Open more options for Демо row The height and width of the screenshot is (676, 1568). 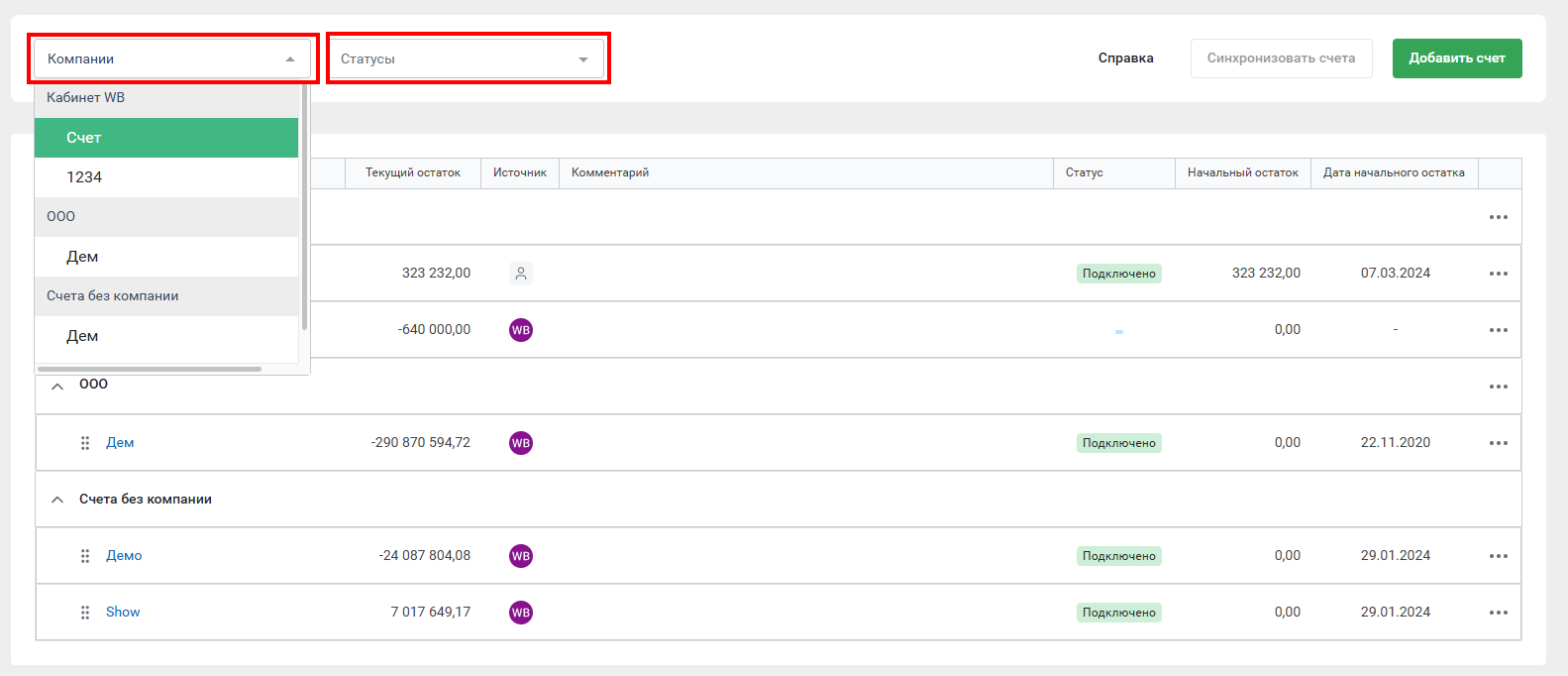[x=1499, y=556]
